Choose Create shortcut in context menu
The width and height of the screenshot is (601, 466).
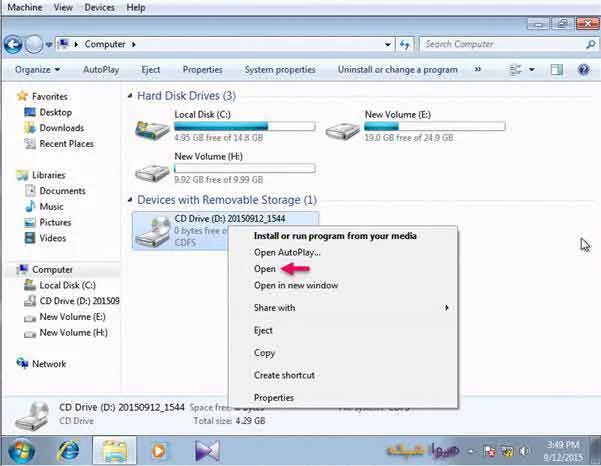pyautogui.click(x=284, y=376)
